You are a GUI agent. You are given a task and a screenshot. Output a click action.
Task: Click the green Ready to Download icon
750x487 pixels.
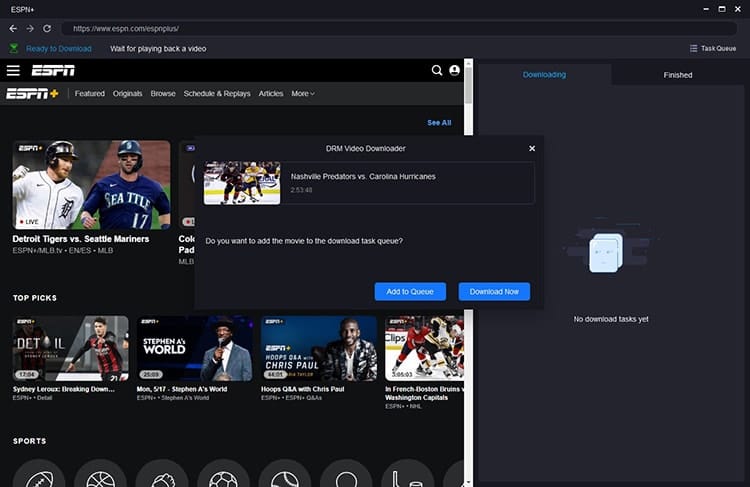tap(14, 48)
